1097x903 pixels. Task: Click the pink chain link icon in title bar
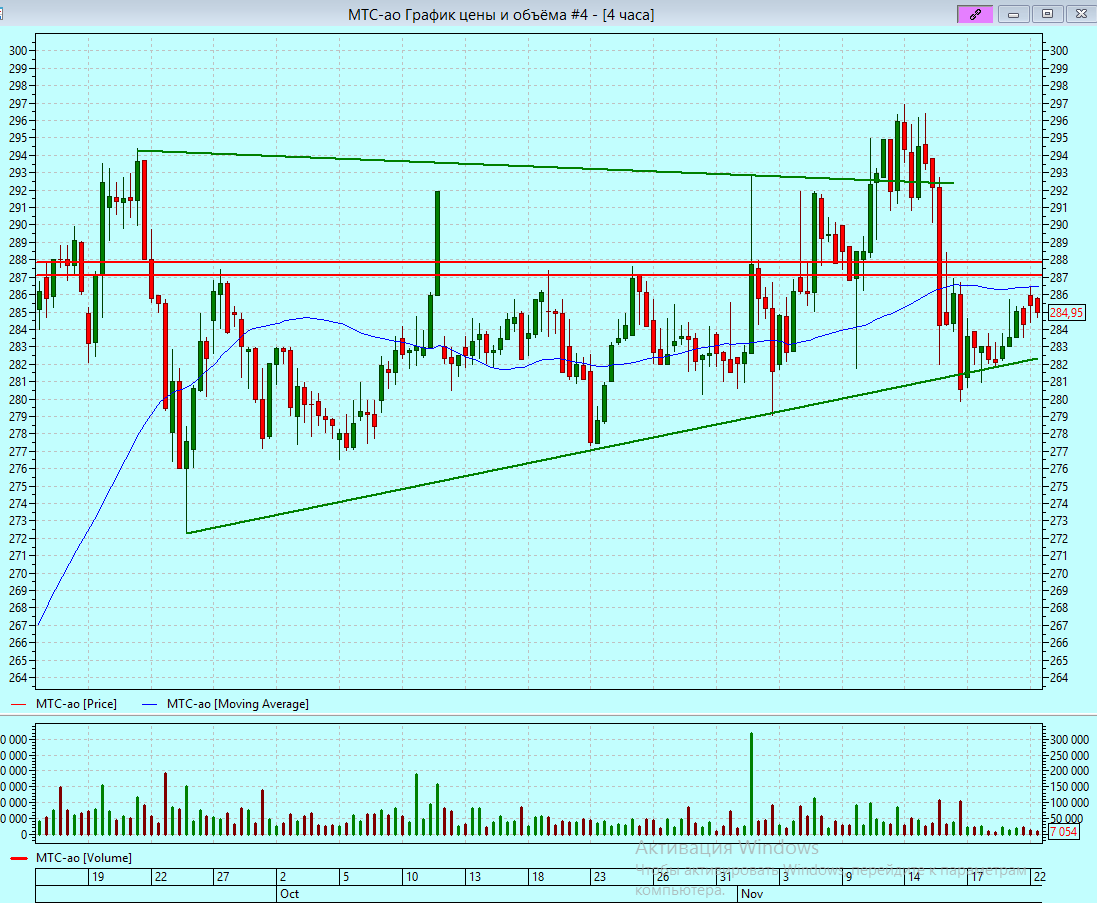pyautogui.click(x=975, y=14)
